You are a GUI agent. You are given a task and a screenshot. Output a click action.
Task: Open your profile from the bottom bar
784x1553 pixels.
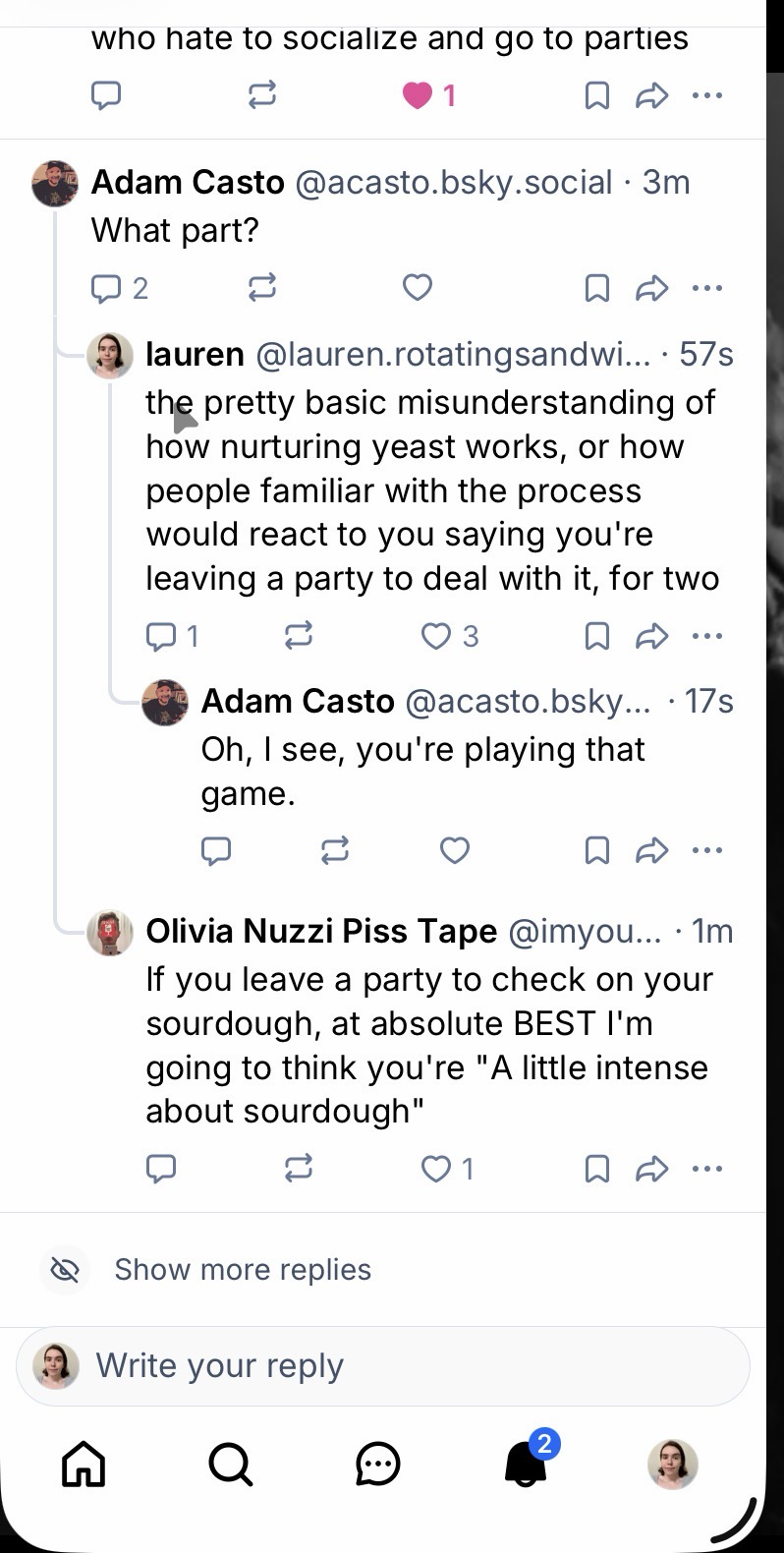(x=673, y=1465)
